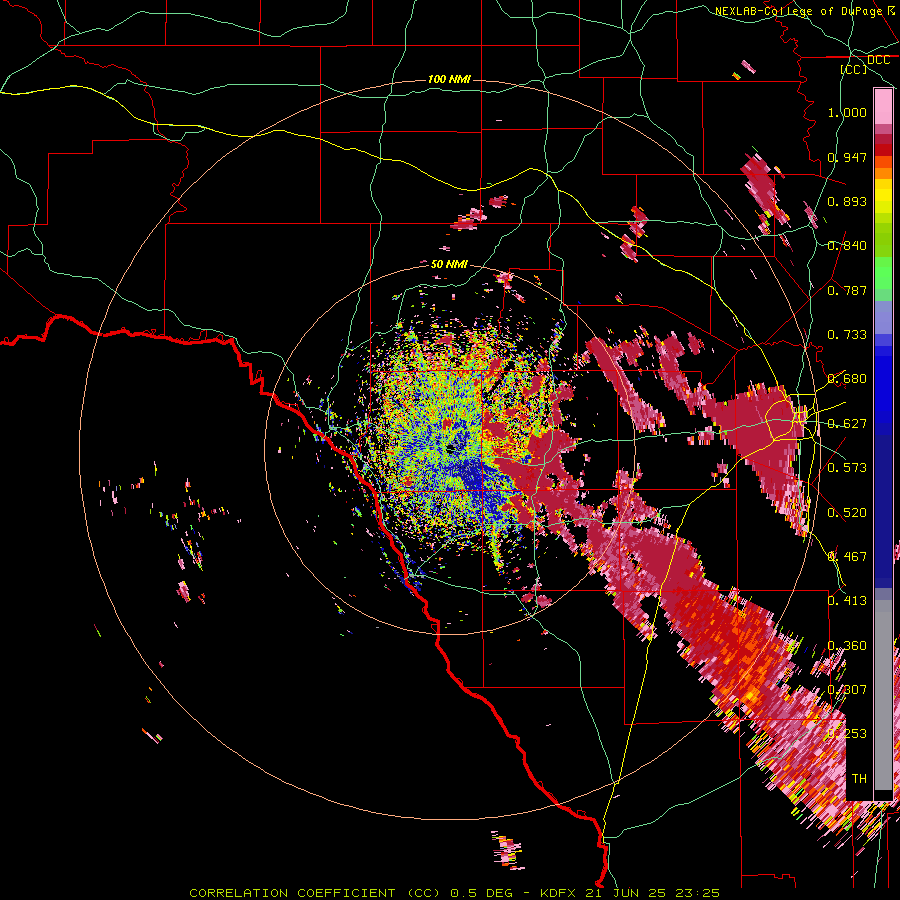
Task: Click the "100 NMI" range ring label
Action: pos(449,79)
